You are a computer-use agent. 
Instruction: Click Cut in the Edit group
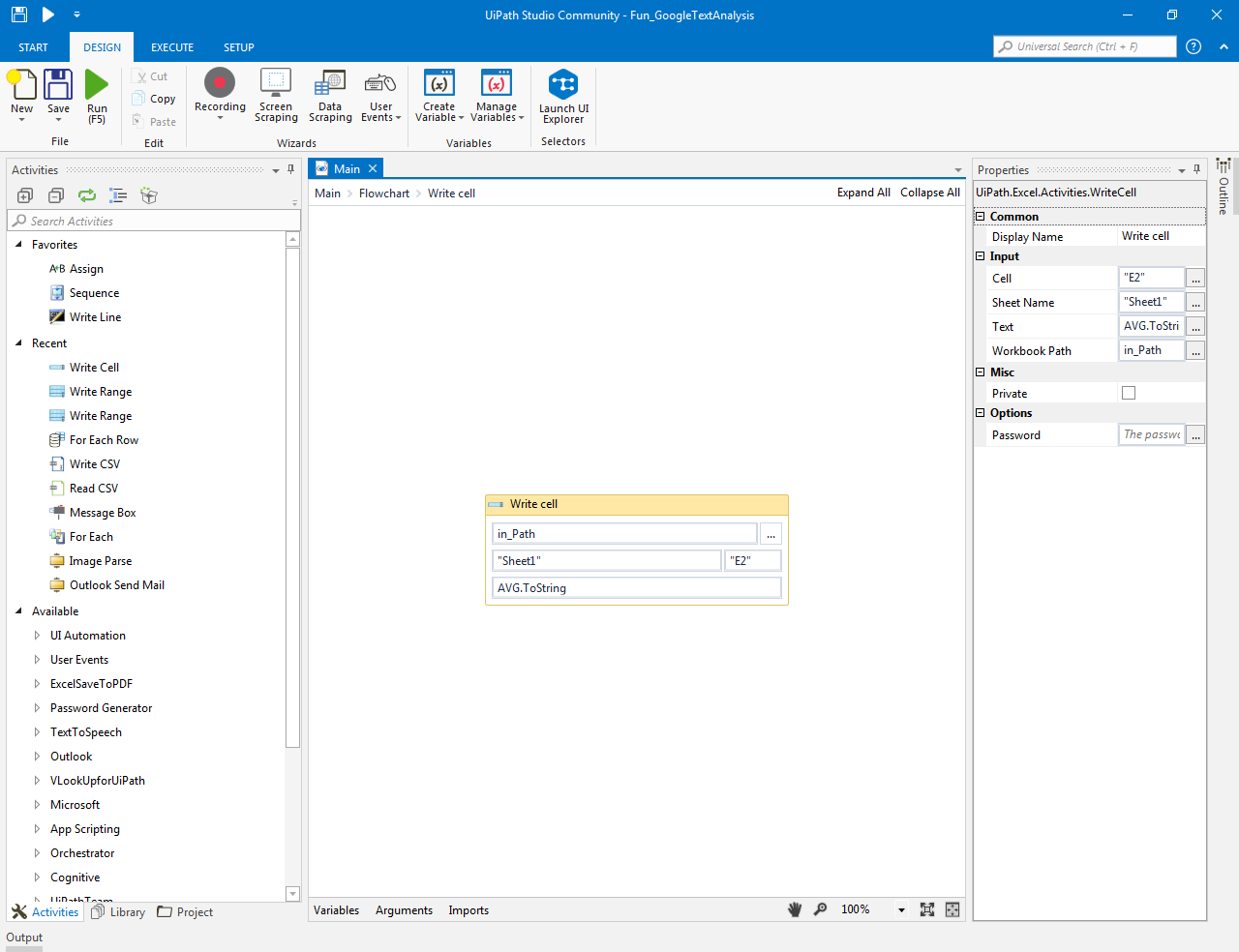[152, 76]
